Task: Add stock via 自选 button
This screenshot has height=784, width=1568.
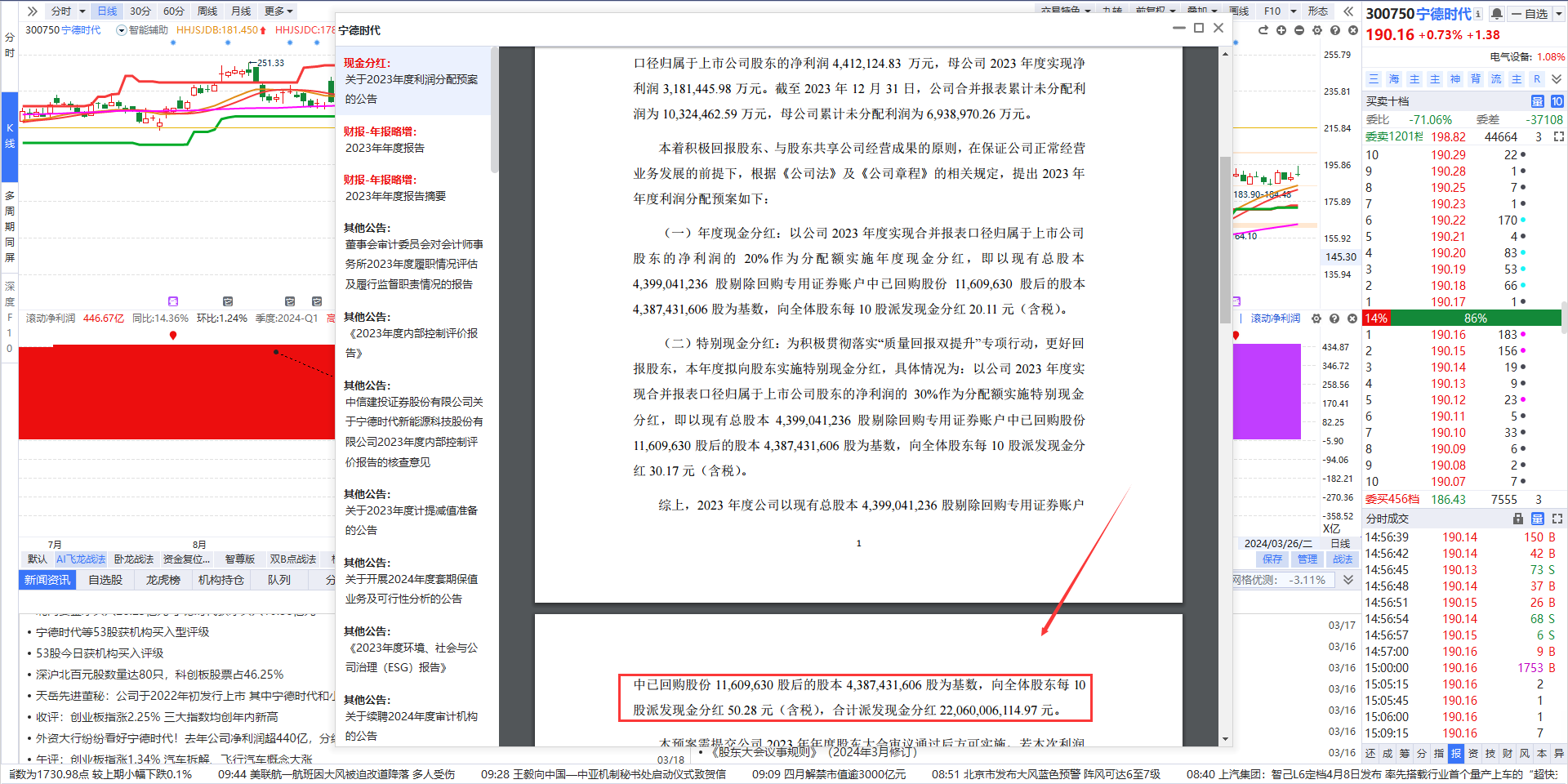Action: 1530,14
